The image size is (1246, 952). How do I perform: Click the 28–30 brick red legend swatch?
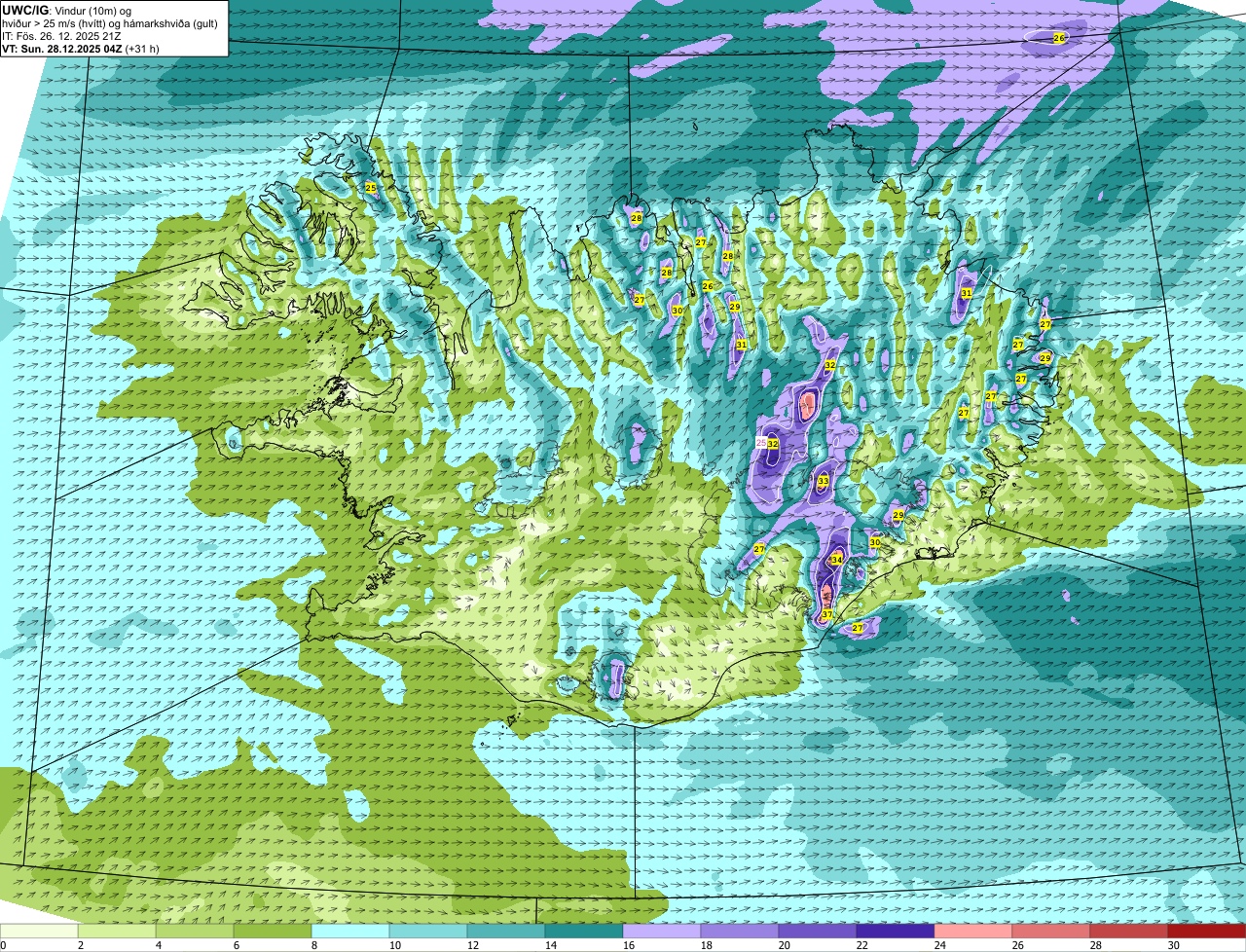tap(1129, 931)
